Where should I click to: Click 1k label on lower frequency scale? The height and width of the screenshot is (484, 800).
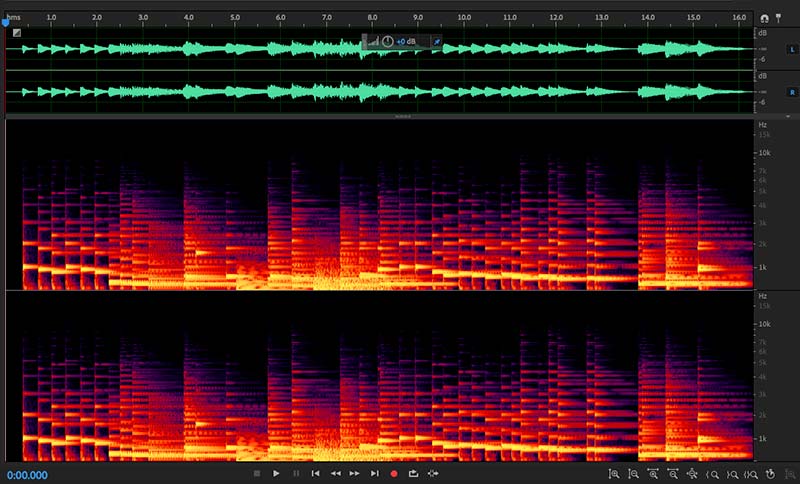coord(763,439)
